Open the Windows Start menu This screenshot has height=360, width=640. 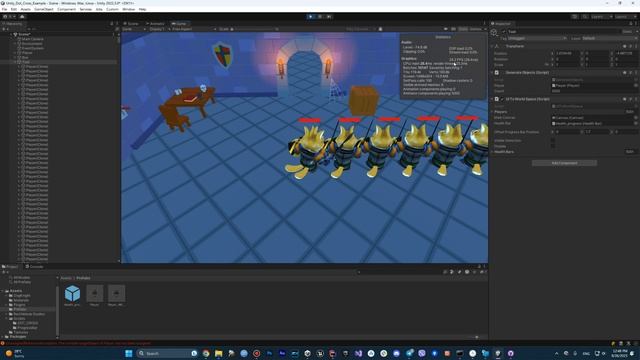129,353
